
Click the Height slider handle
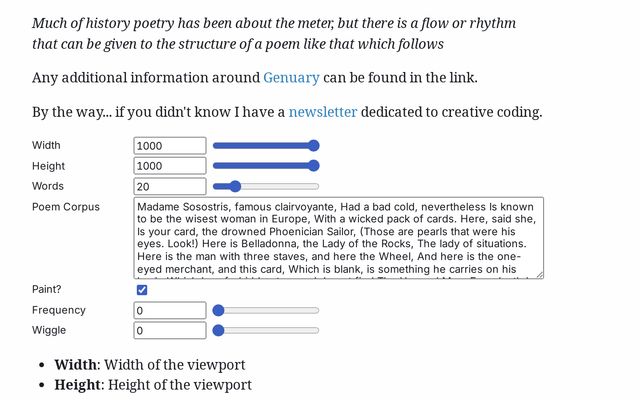coord(313,166)
